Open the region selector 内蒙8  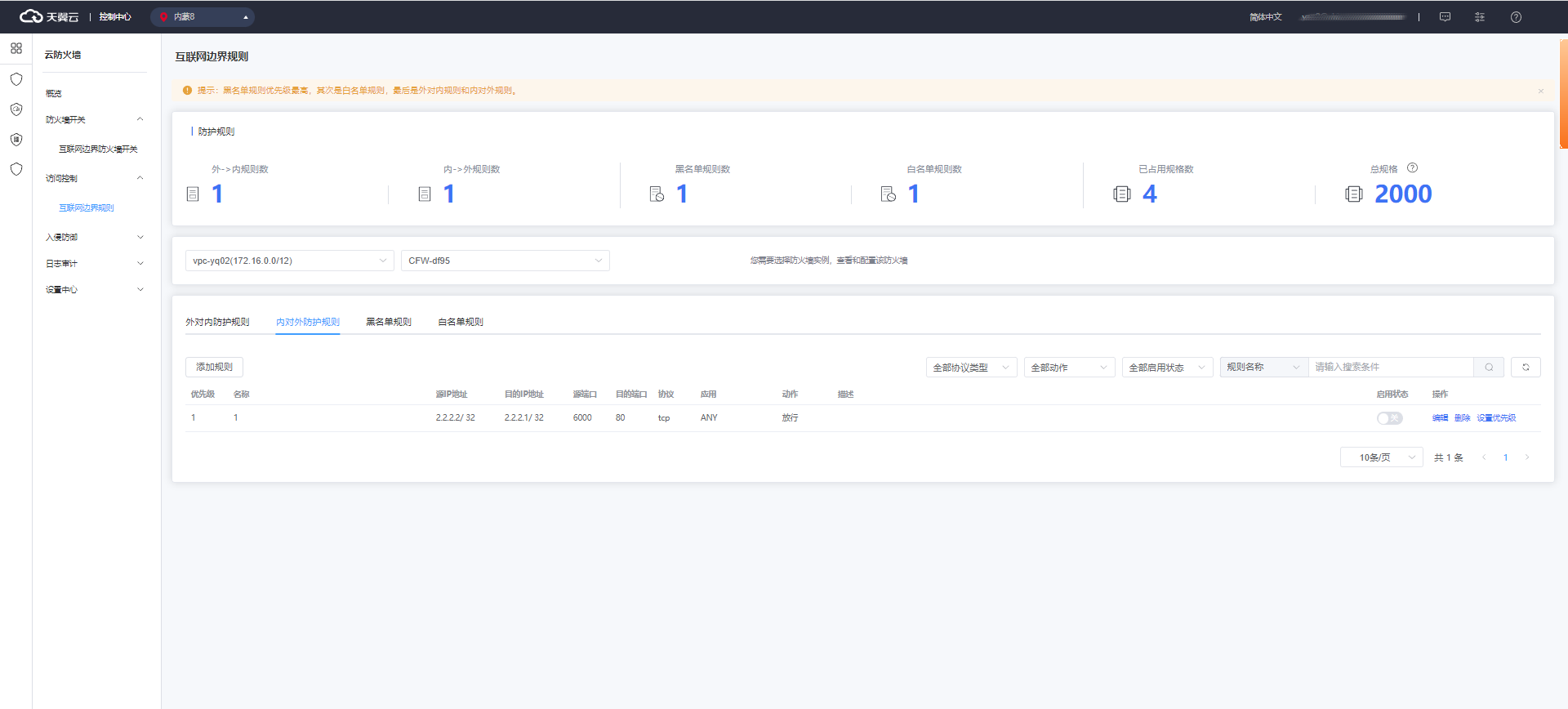(203, 17)
